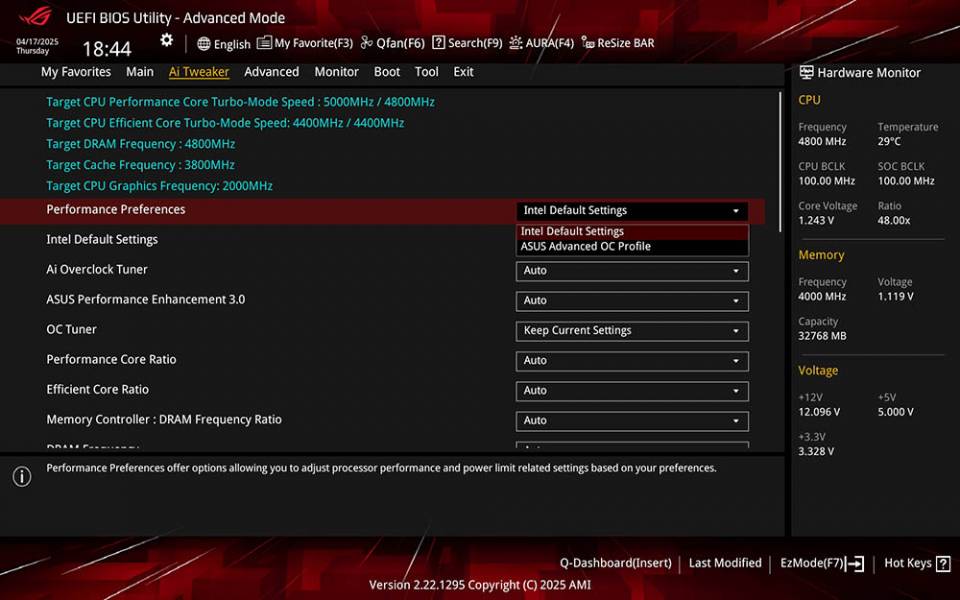Open the Exit tab
Image resolution: width=960 pixels, height=600 pixels.
tap(463, 72)
